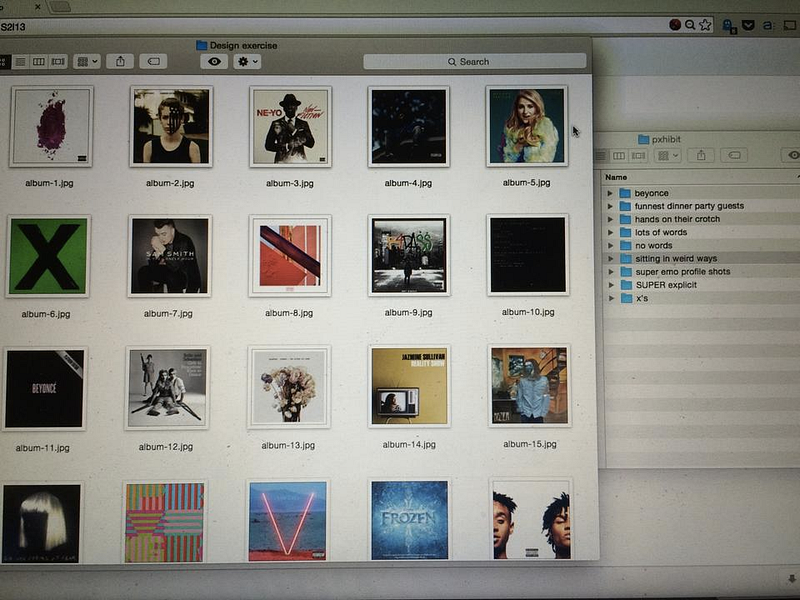
Task: Open gear action menu in Design exercise window
Action: coord(247,62)
